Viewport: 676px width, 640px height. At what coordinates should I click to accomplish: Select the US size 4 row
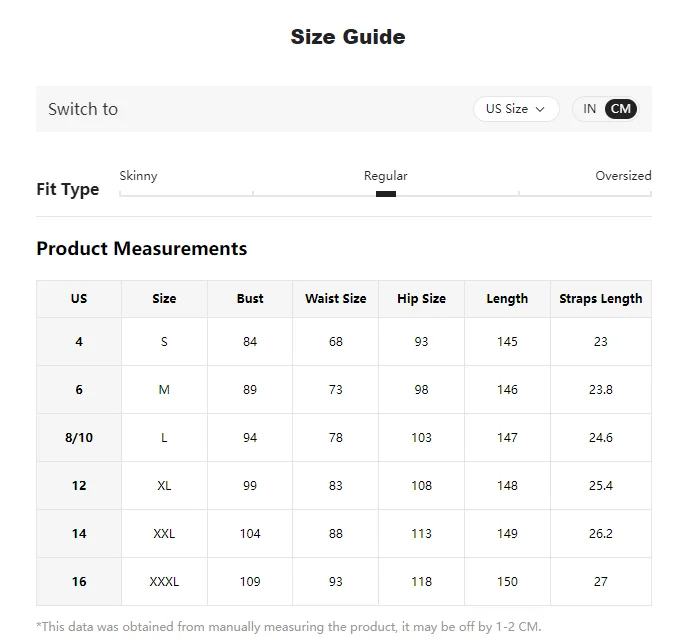tap(344, 342)
